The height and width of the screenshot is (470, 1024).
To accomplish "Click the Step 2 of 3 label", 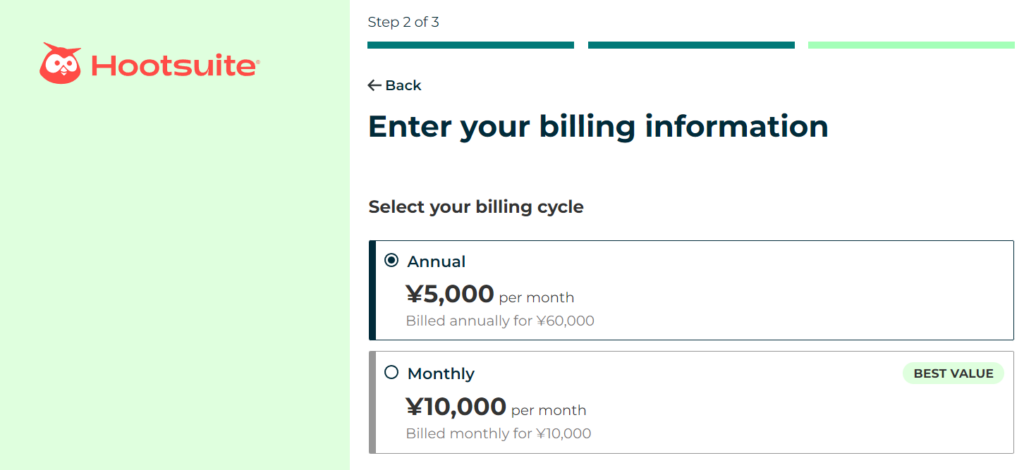I will coord(404,22).
